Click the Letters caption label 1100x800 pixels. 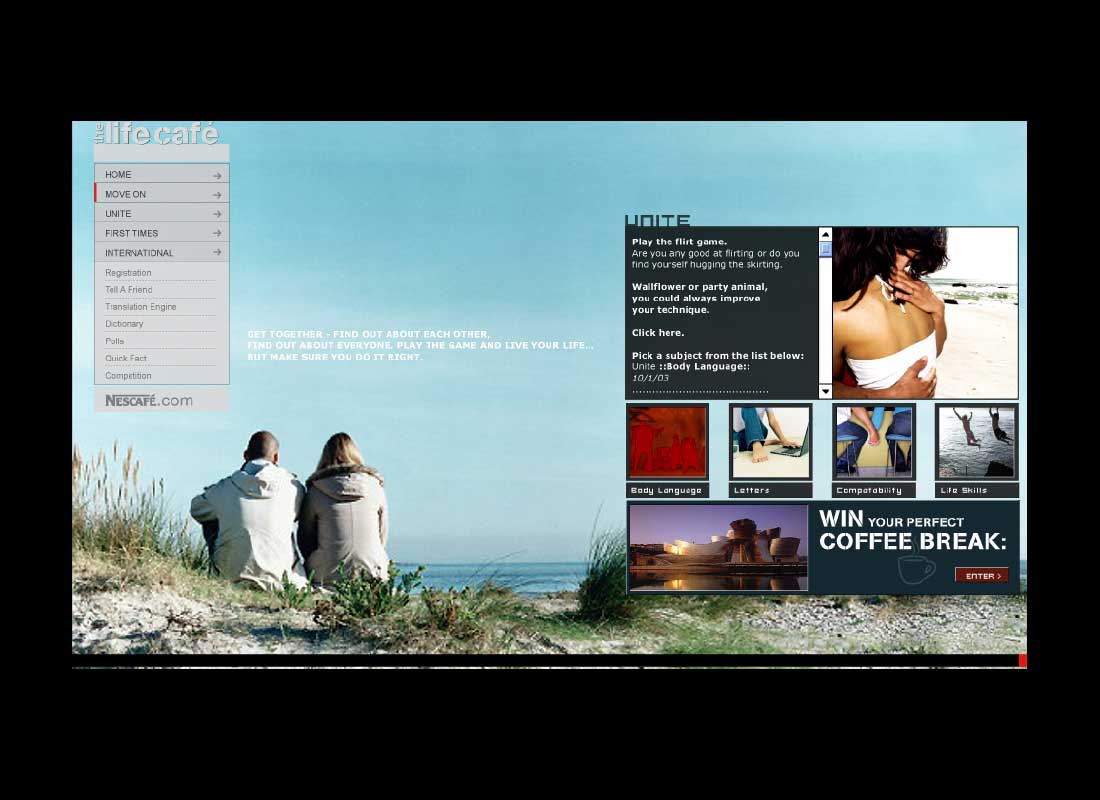tap(770, 491)
